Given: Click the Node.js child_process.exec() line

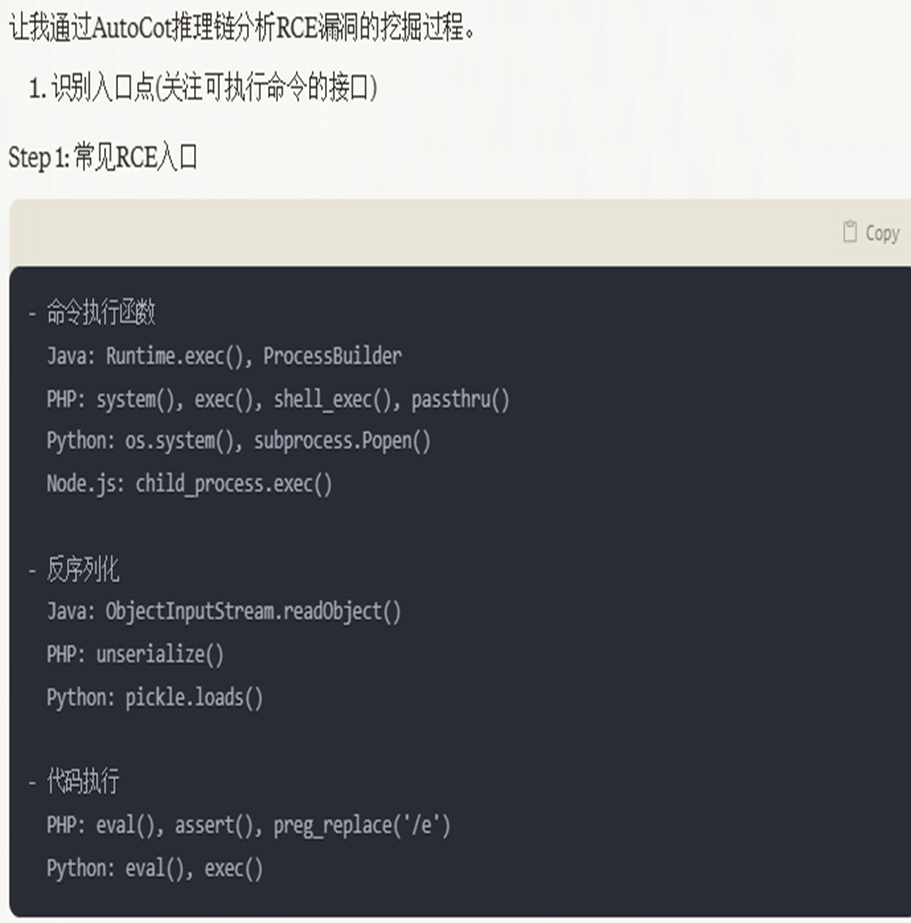Looking at the screenshot, I should coord(189,484).
